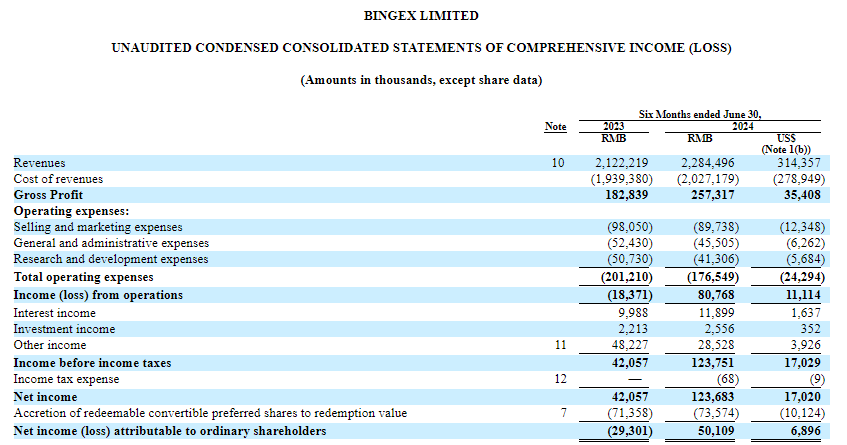Select the 'Income tax expense' row label

(x=66, y=379)
